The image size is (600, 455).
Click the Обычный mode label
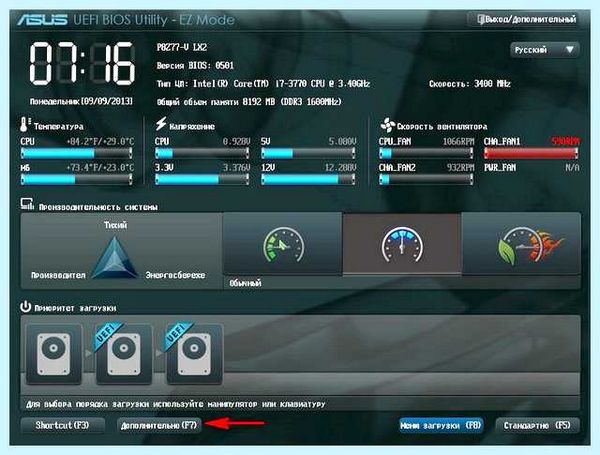coord(245,283)
